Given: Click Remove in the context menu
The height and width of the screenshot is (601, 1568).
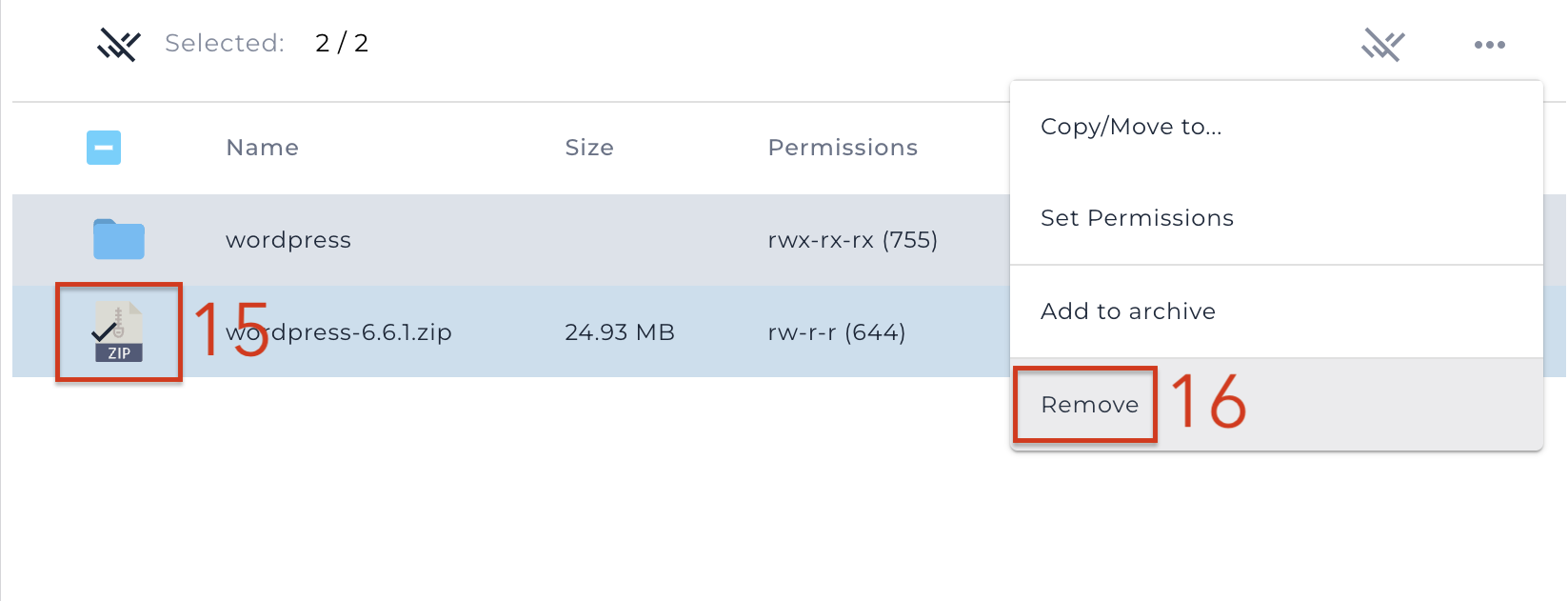Looking at the screenshot, I should [x=1089, y=405].
